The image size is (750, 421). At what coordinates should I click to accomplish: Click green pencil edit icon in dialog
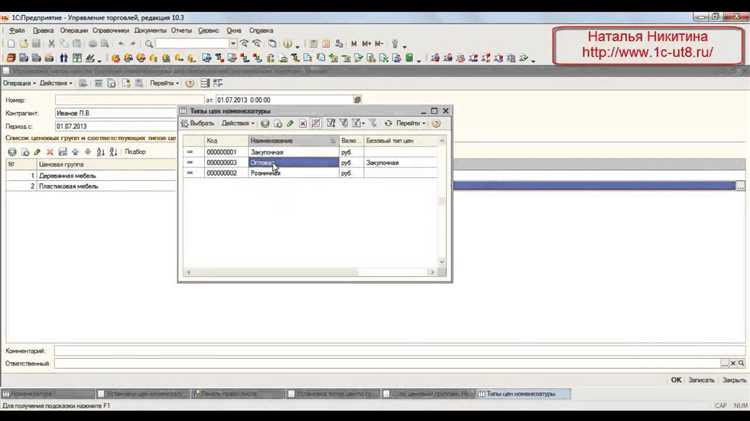click(290, 123)
